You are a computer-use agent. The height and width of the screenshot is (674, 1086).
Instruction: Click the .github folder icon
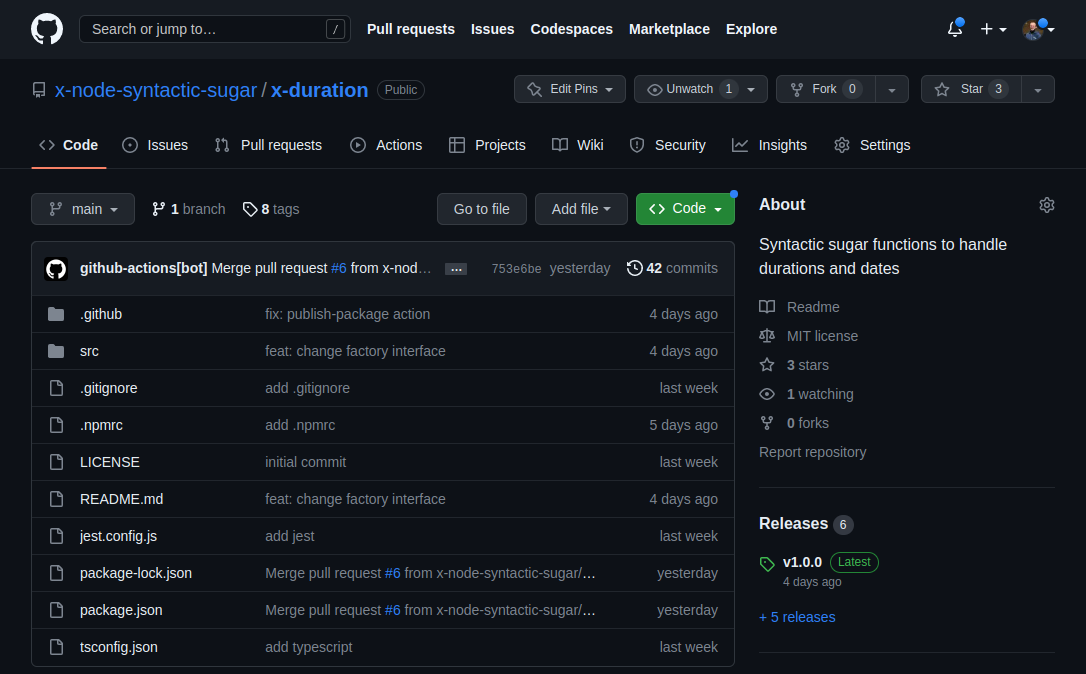56,314
